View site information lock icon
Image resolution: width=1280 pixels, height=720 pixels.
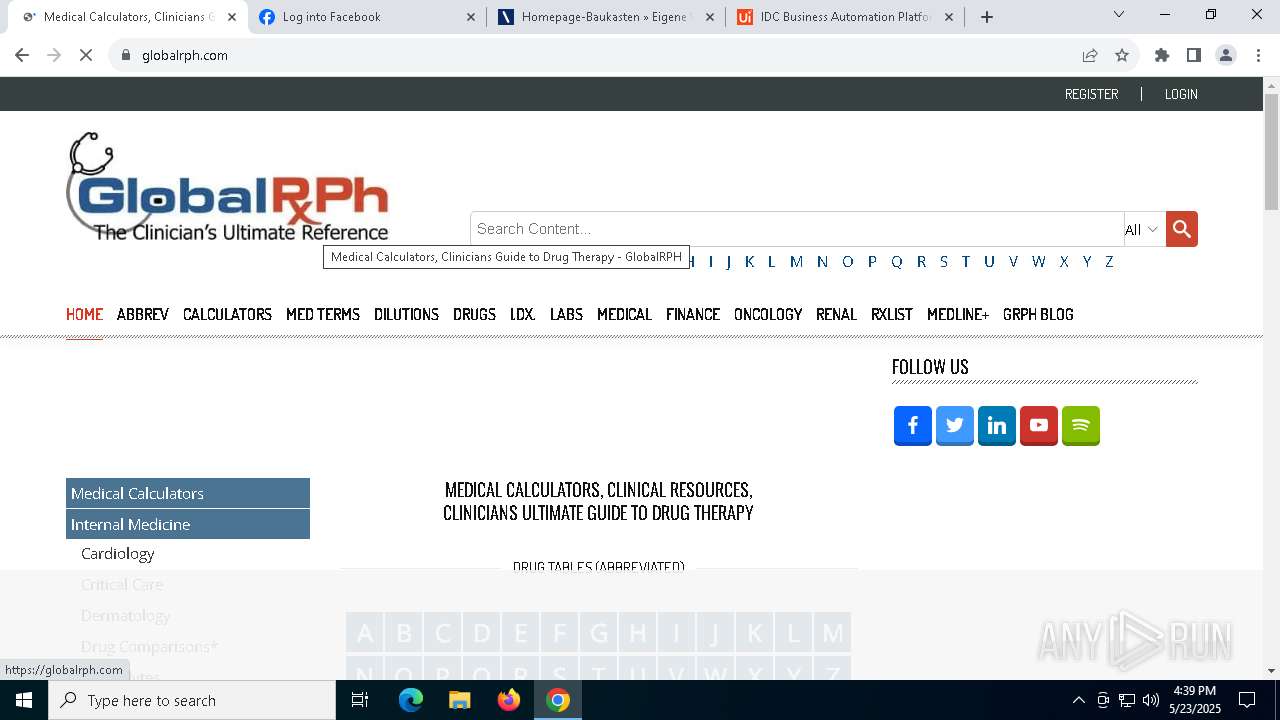pos(126,55)
